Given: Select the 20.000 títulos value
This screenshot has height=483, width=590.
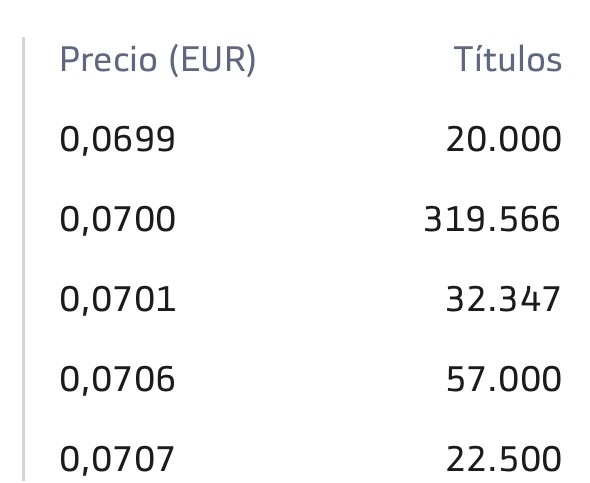Looking at the screenshot, I should click(503, 139).
